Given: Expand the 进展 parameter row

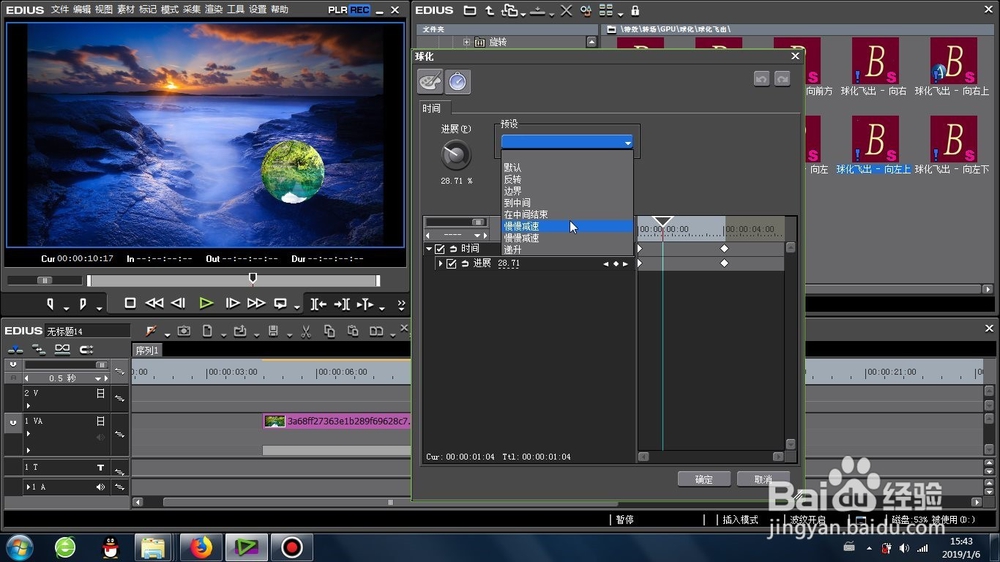Looking at the screenshot, I should click(440, 263).
